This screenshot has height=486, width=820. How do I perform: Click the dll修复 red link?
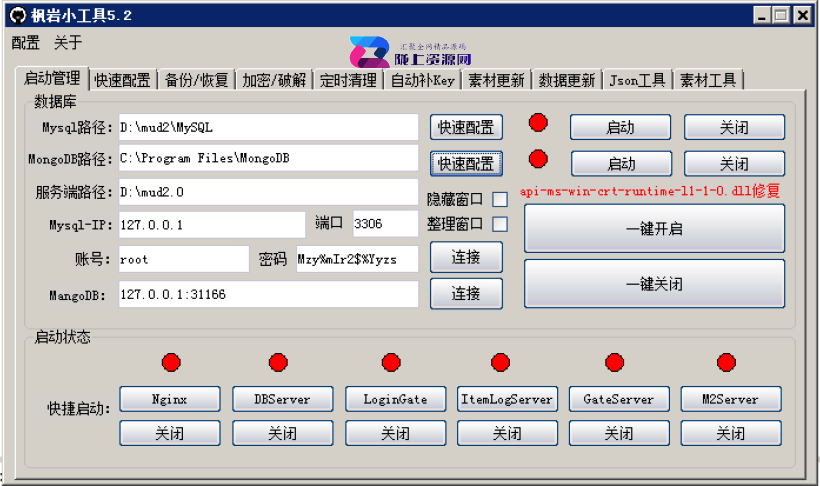pyautogui.click(x=650, y=191)
